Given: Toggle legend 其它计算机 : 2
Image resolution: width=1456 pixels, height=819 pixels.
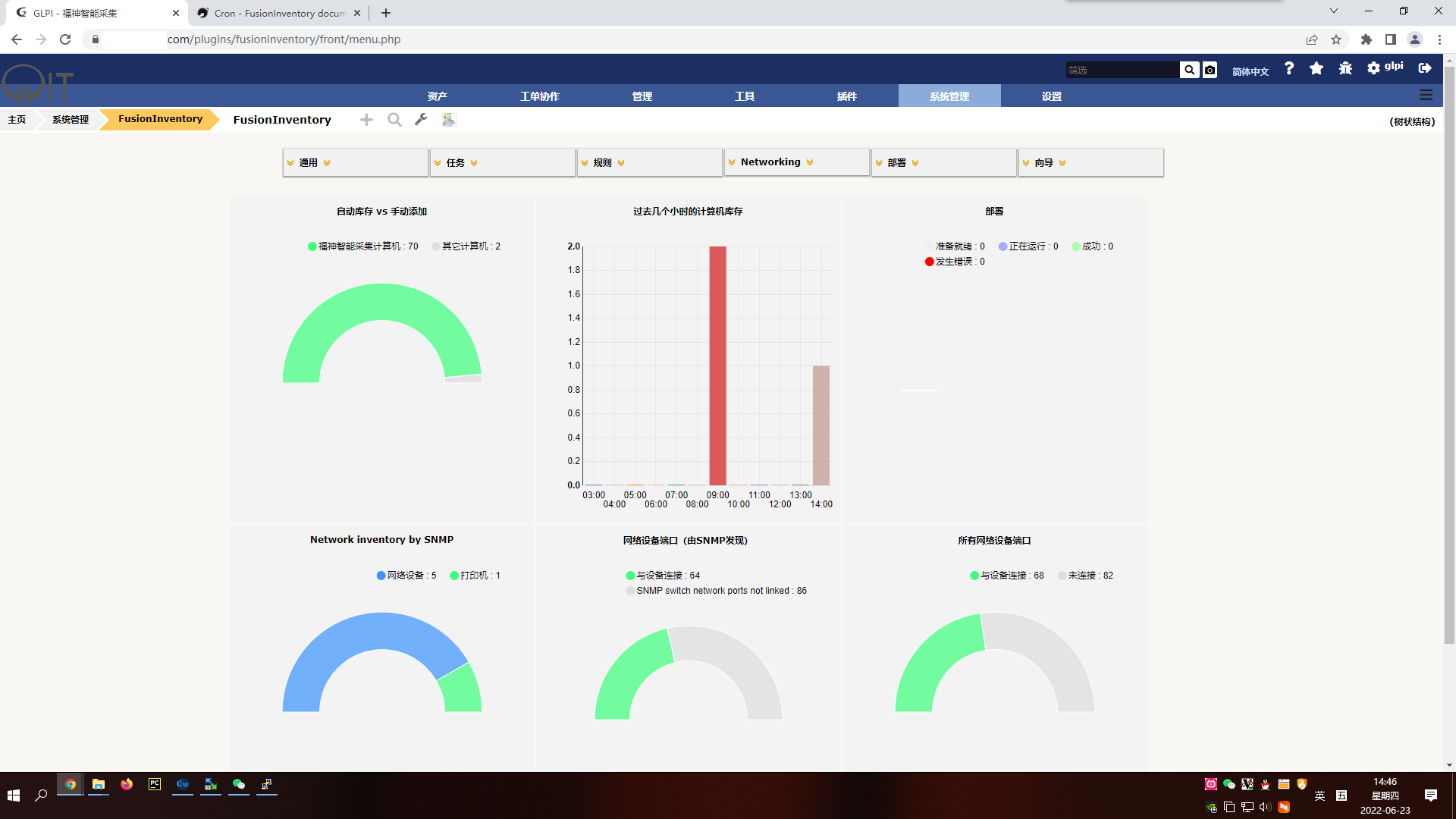Looking at the screenshot, I should click(x=466, y=246).
